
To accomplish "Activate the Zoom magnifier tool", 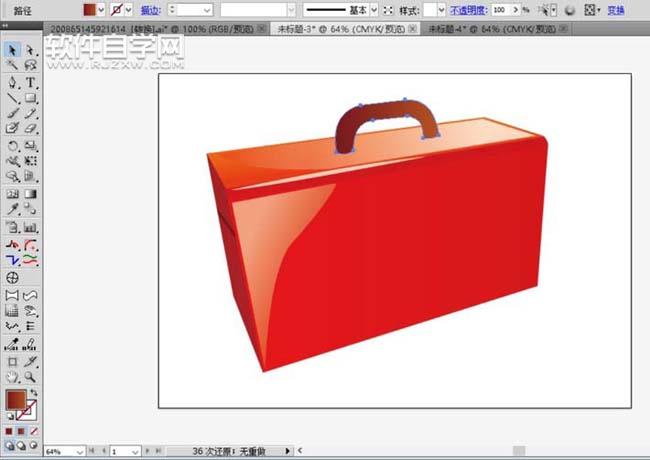I will click(31, 376).
